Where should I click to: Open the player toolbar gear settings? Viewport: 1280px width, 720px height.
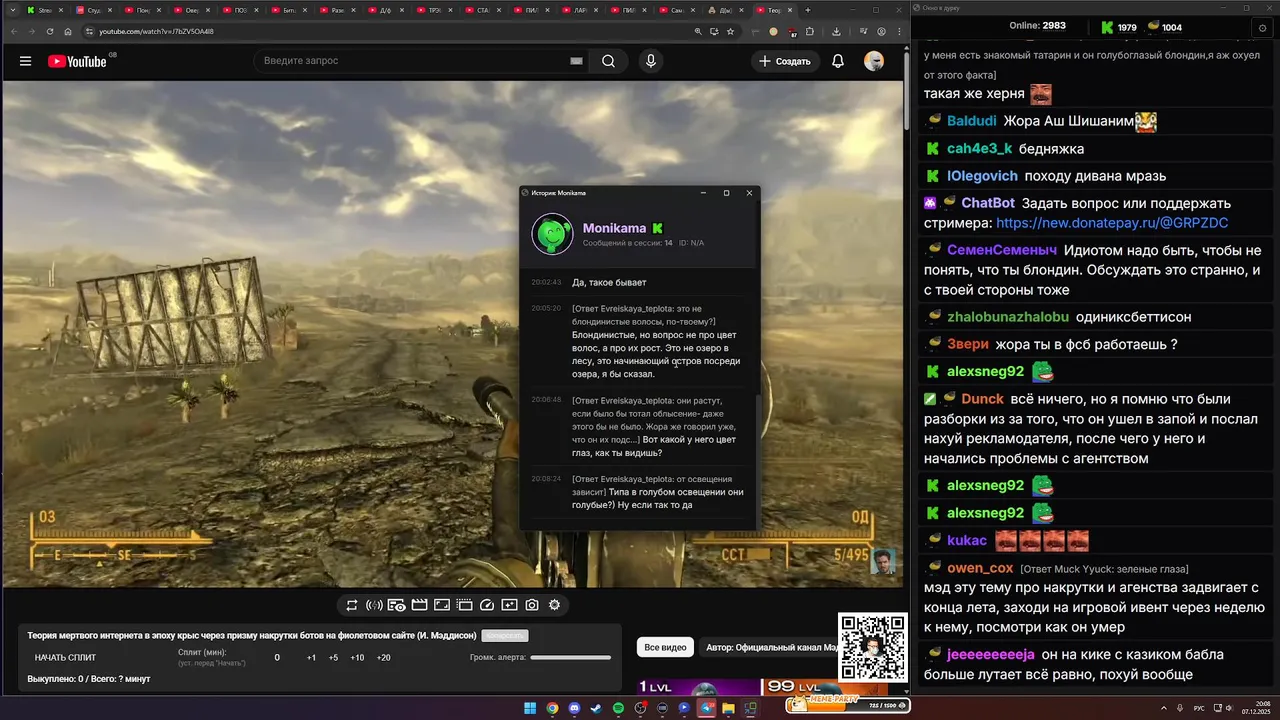554,605
